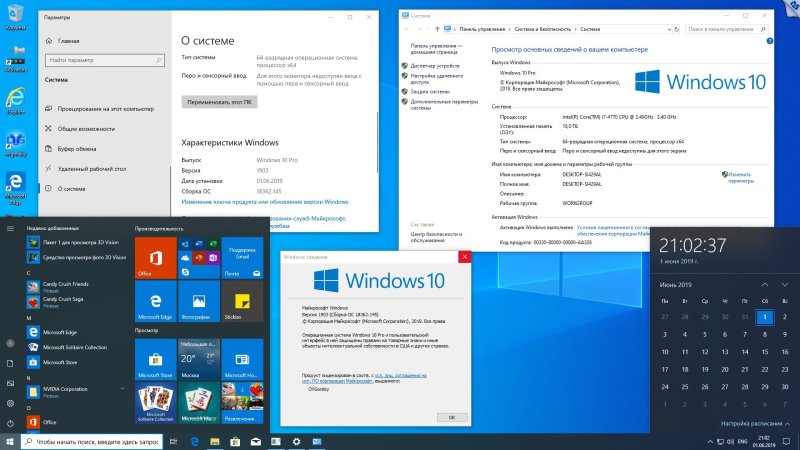
Task: Open the Microsoft Store tile
Action: click(x=156, y=359)
